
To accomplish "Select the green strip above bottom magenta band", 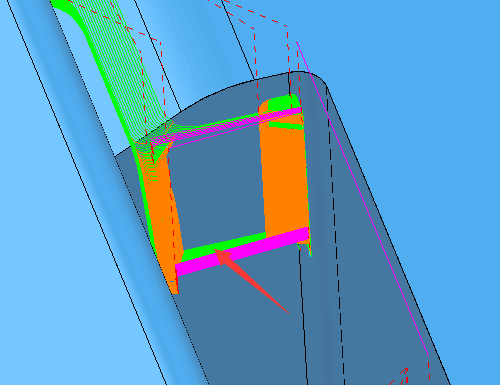I will point(224,247).
